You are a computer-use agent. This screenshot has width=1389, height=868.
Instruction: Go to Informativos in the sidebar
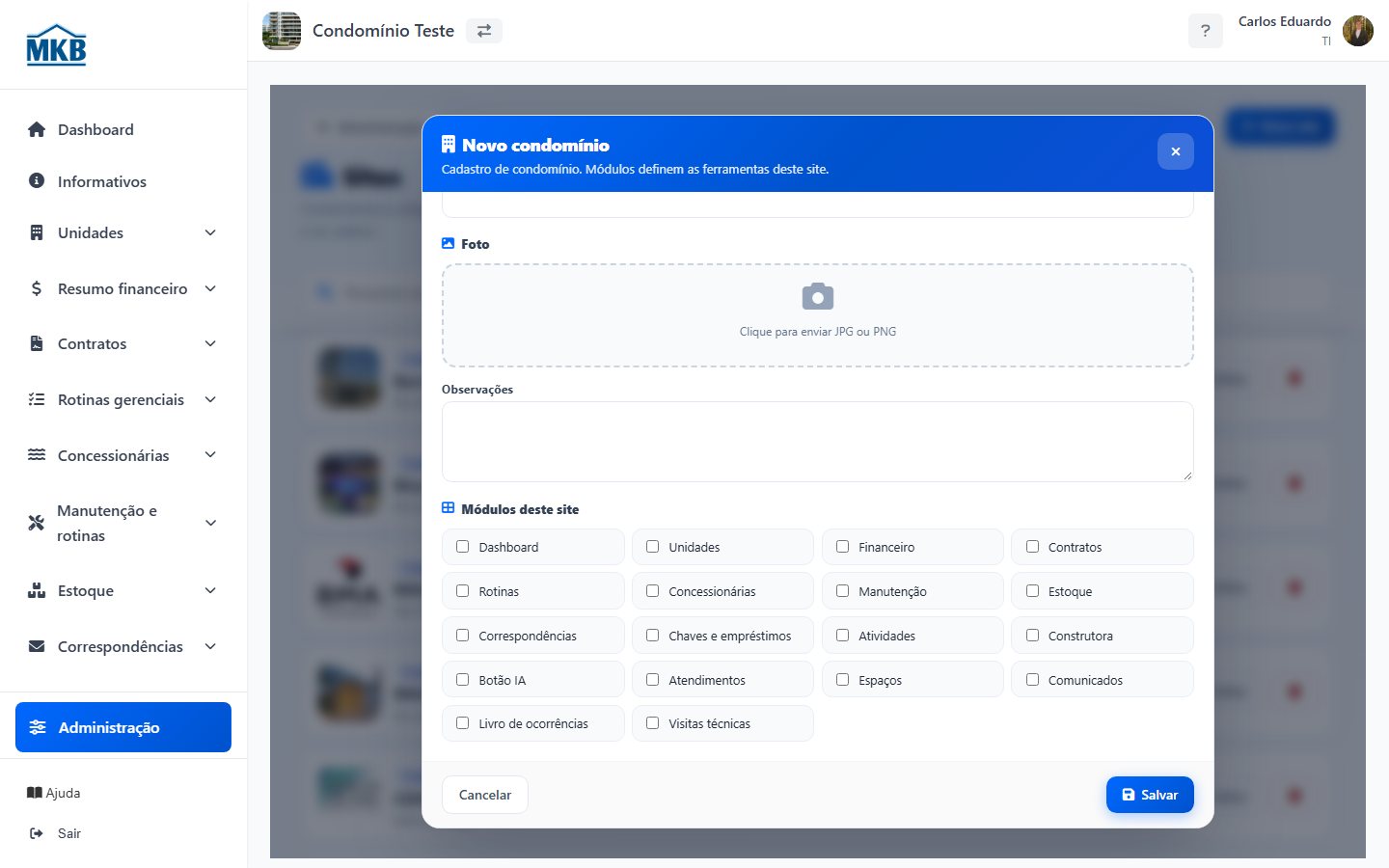(123, 181)
